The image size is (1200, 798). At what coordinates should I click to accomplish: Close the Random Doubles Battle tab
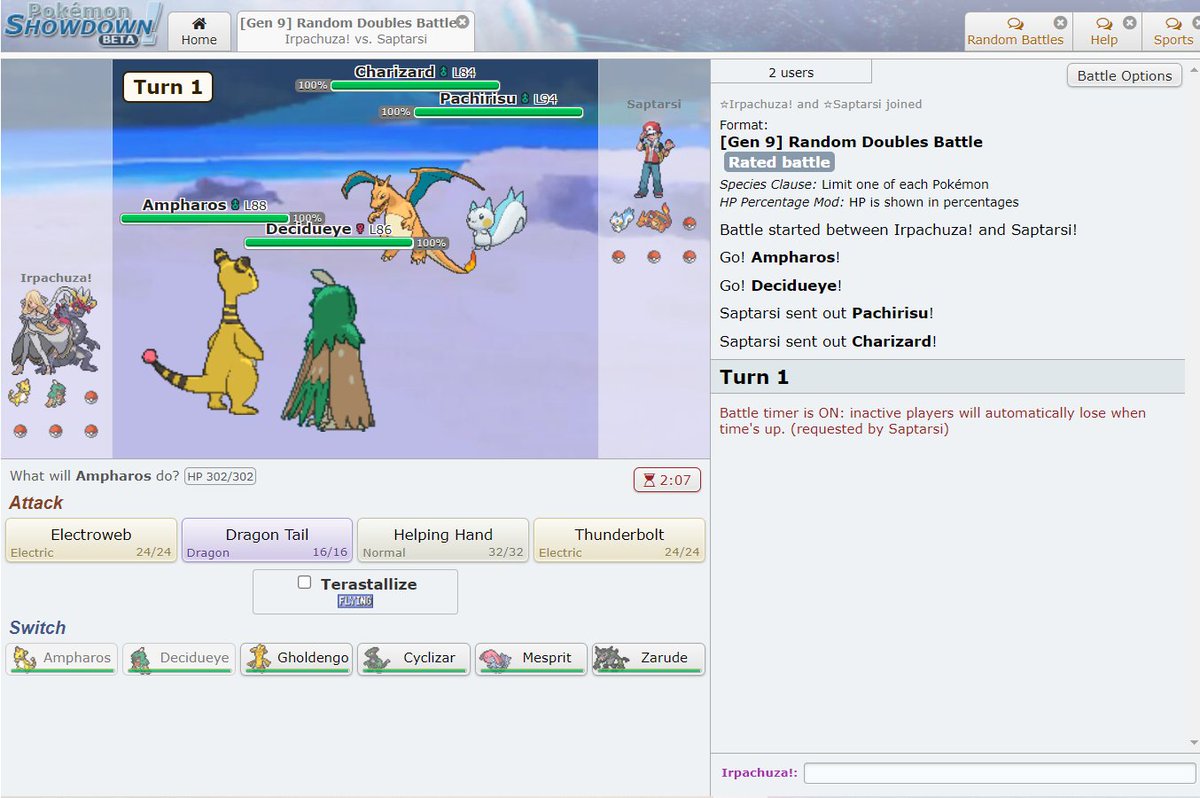462,22
